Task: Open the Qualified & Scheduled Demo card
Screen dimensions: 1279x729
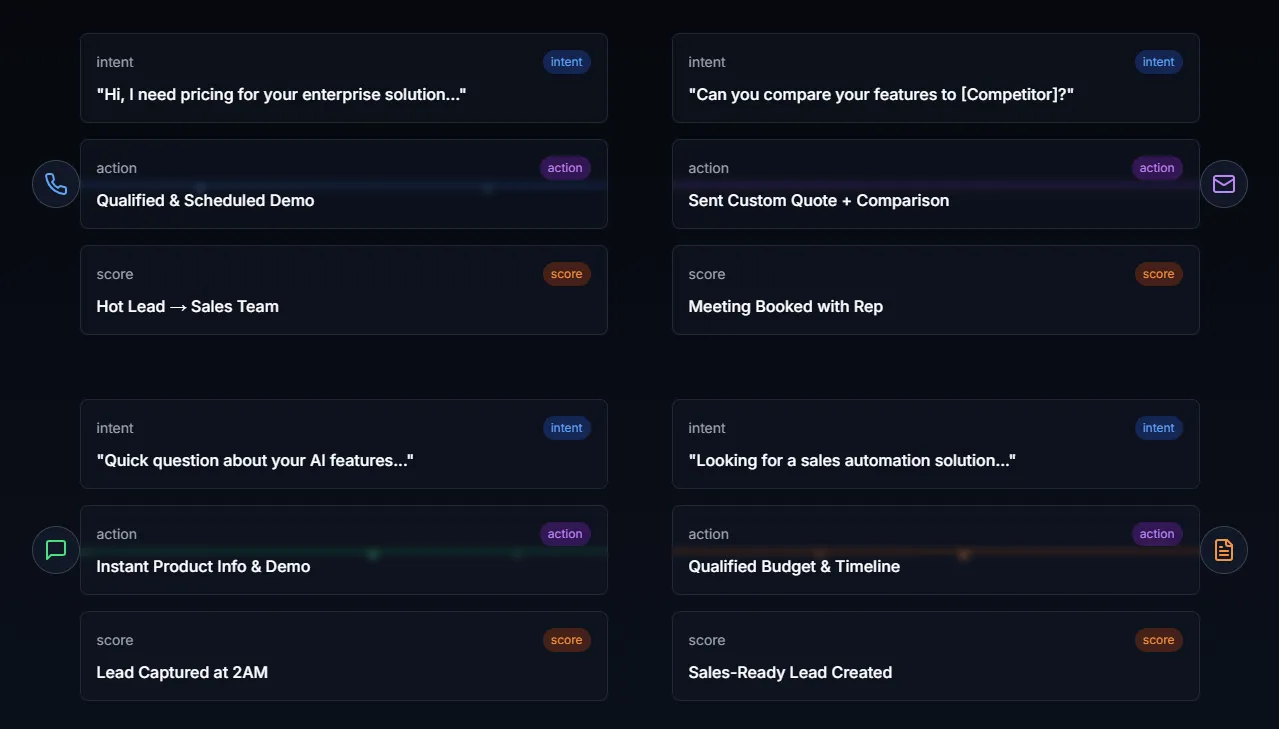Action: coord(343,185)
